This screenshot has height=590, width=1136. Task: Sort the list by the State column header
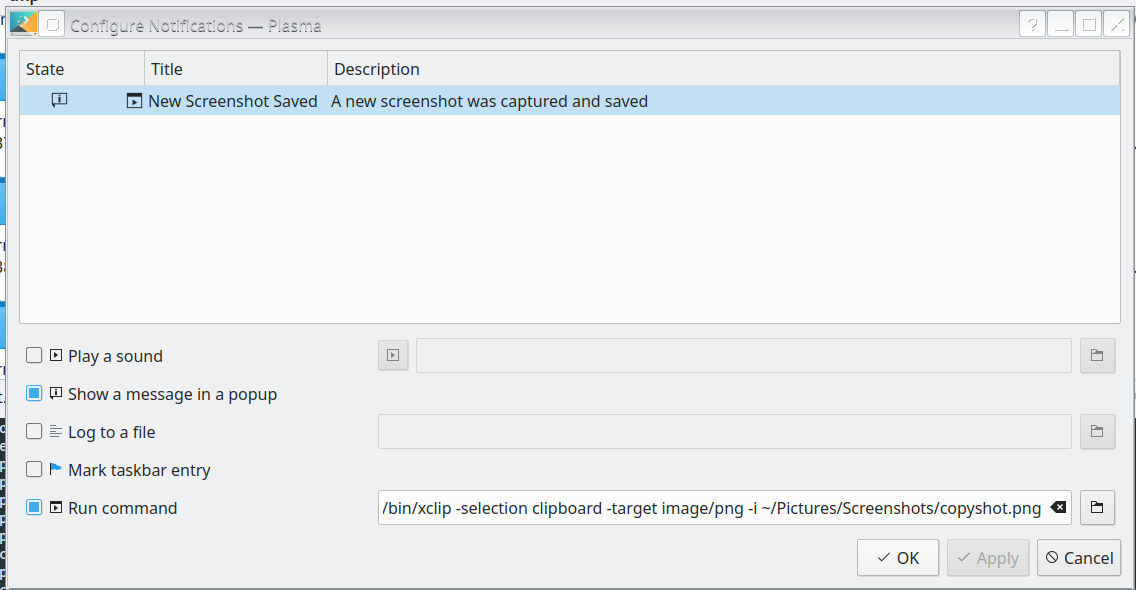click(x=82, y=69)
